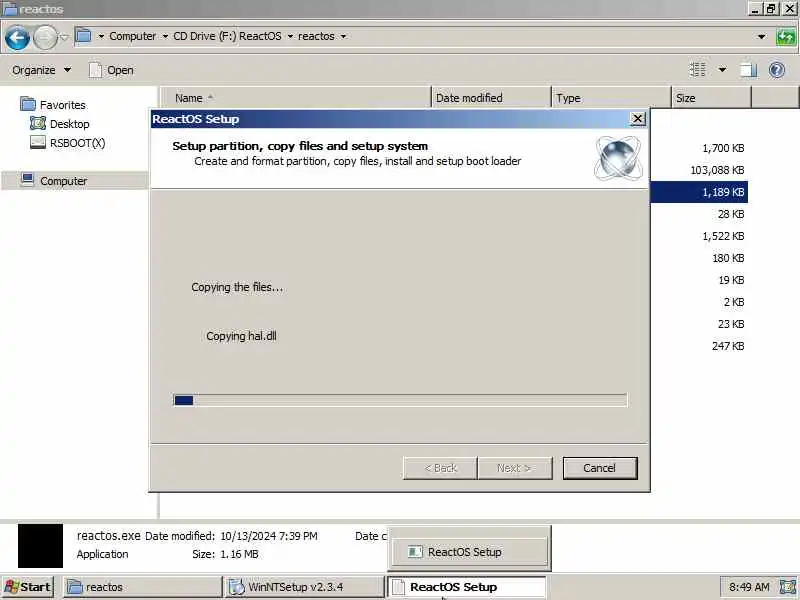The width and height of the screenshot is (800, 600).
Task: Click the disabled Next button in setup
Action: tap(514, 468)
